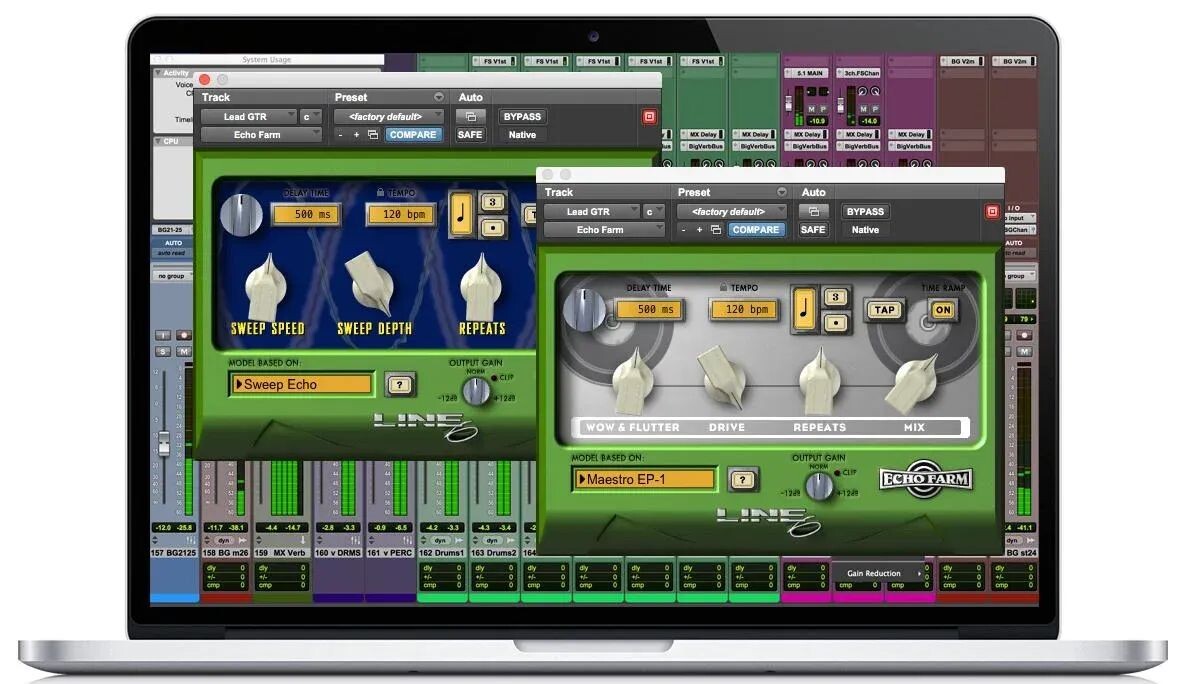Click red target button in Maestro EP-1 window
Image resolution: width=1182 pixels, height=684 pixels.
[992, 212]
